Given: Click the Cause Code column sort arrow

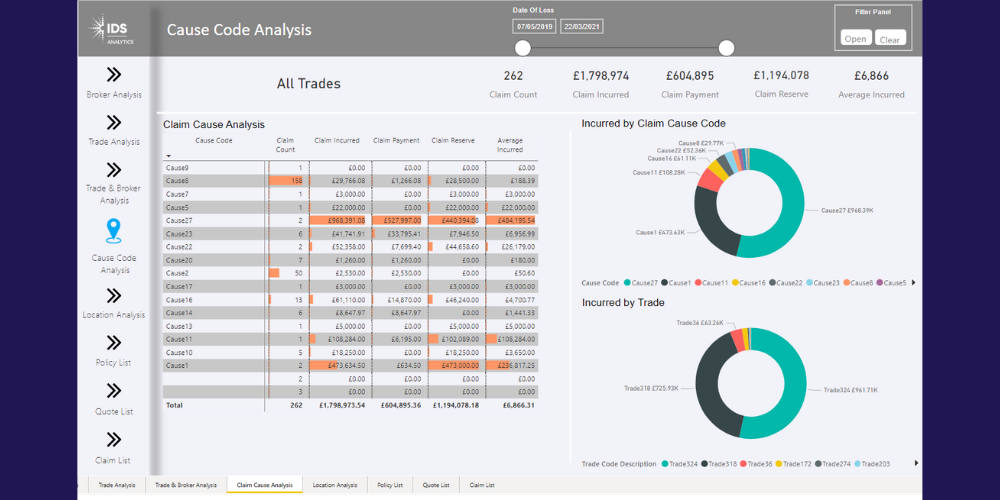Looking at the screenshot, I should (169, 156).
